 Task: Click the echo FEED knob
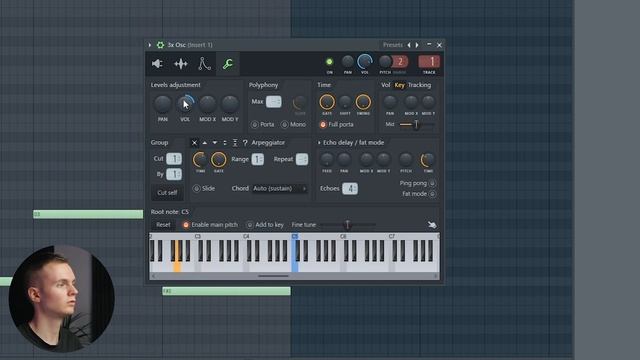[x=327, y=160]
